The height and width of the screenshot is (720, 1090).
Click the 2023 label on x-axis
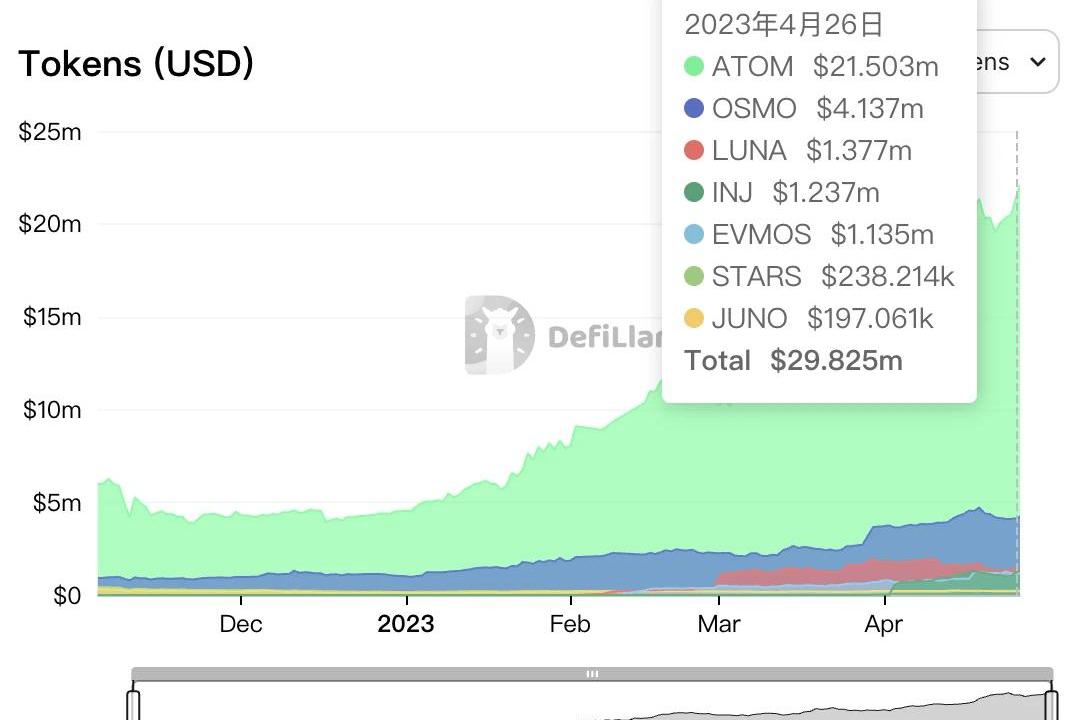click(406, 625)
